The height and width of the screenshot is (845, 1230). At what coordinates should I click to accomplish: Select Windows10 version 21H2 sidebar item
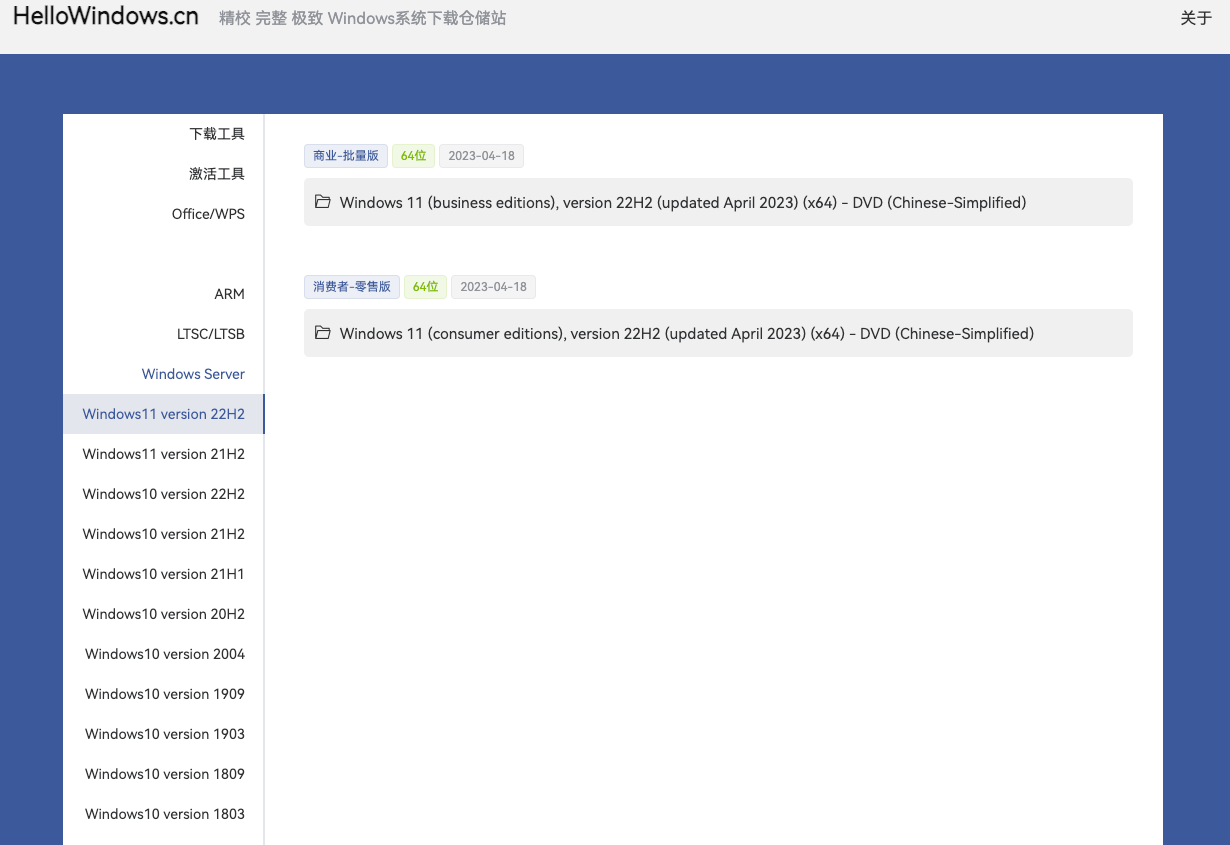[x=164, y=534]
